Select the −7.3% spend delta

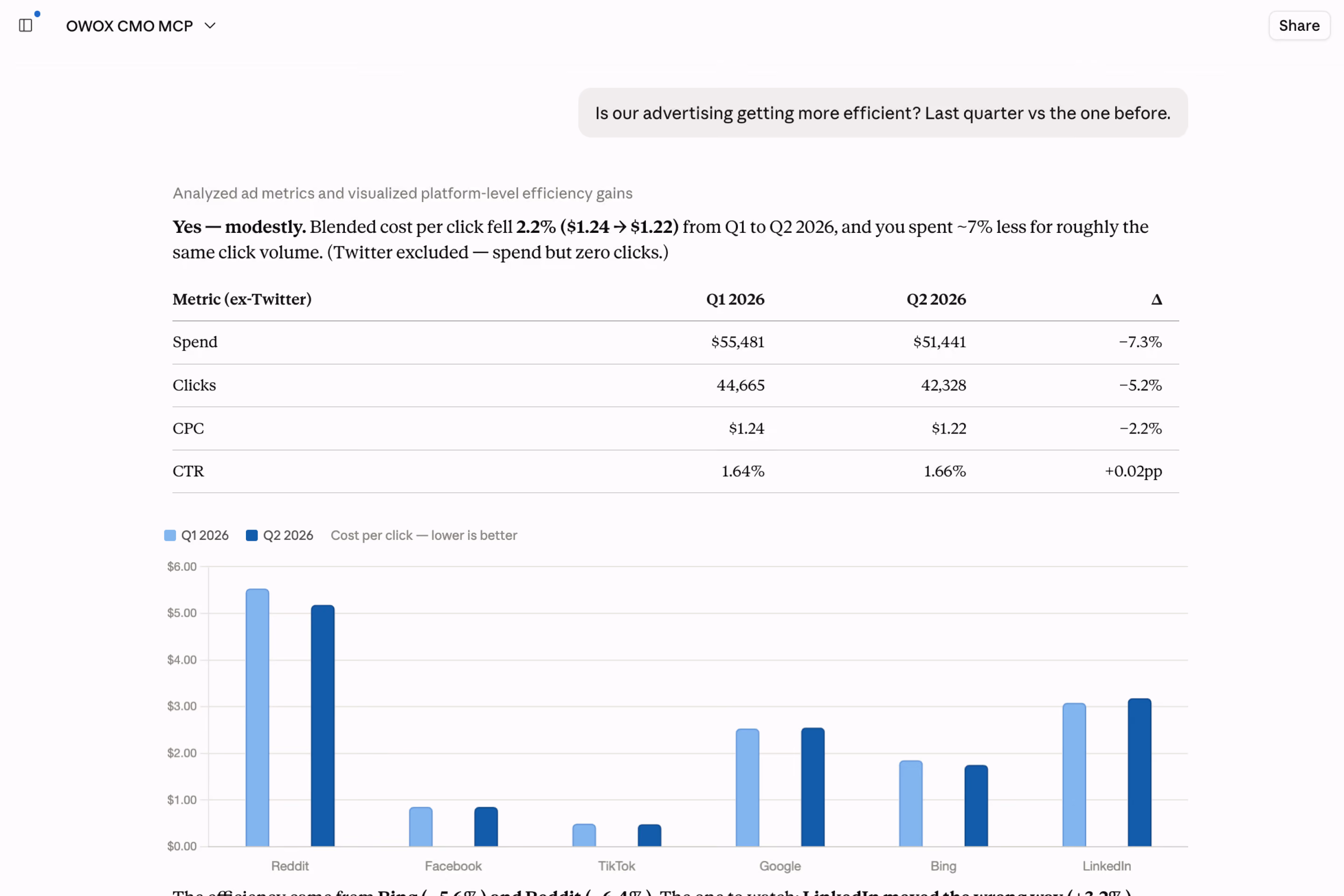1140,342
